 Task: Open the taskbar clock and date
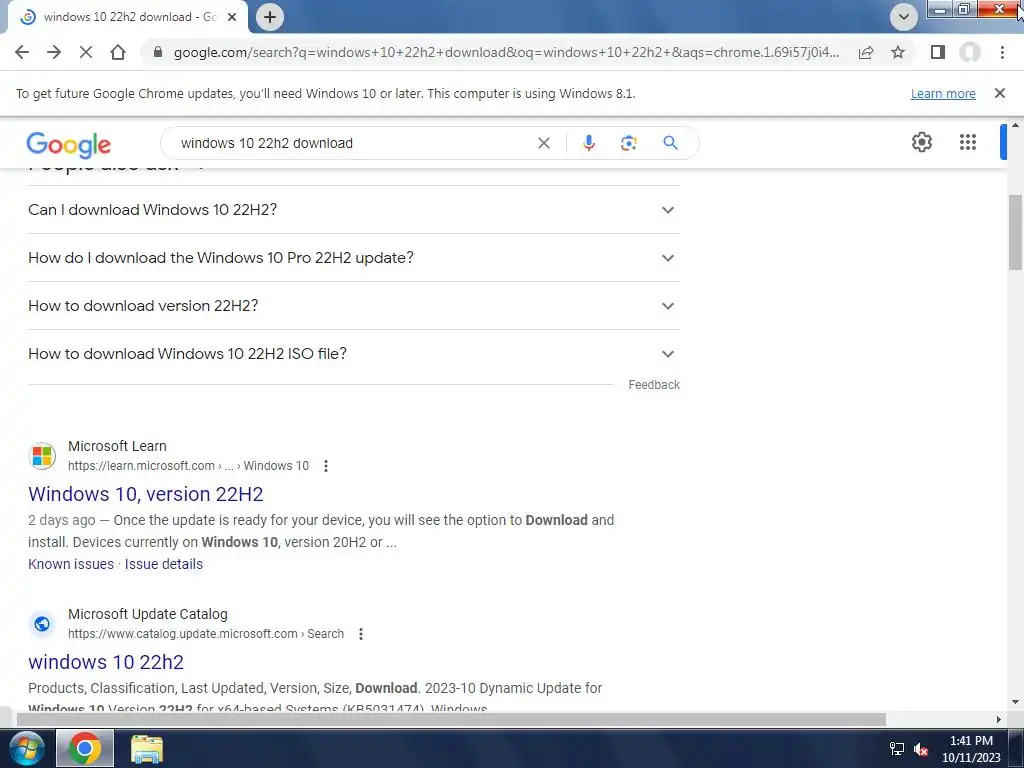[971, 749]
